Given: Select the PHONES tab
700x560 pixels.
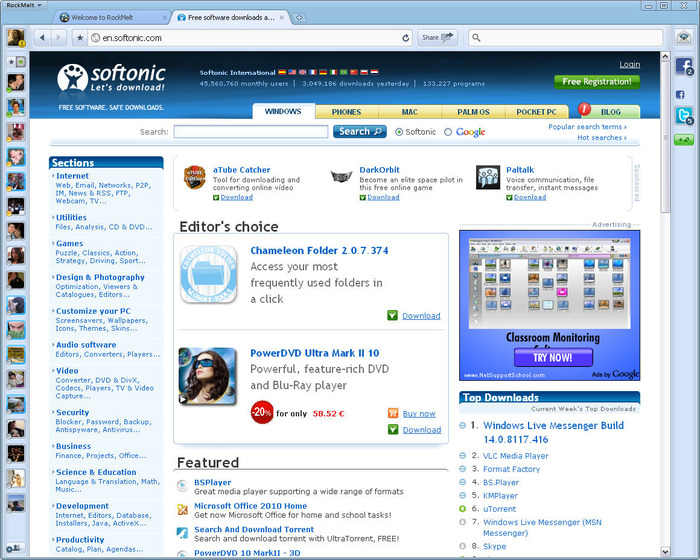Looking at the screenshot, I should [346, 112].
